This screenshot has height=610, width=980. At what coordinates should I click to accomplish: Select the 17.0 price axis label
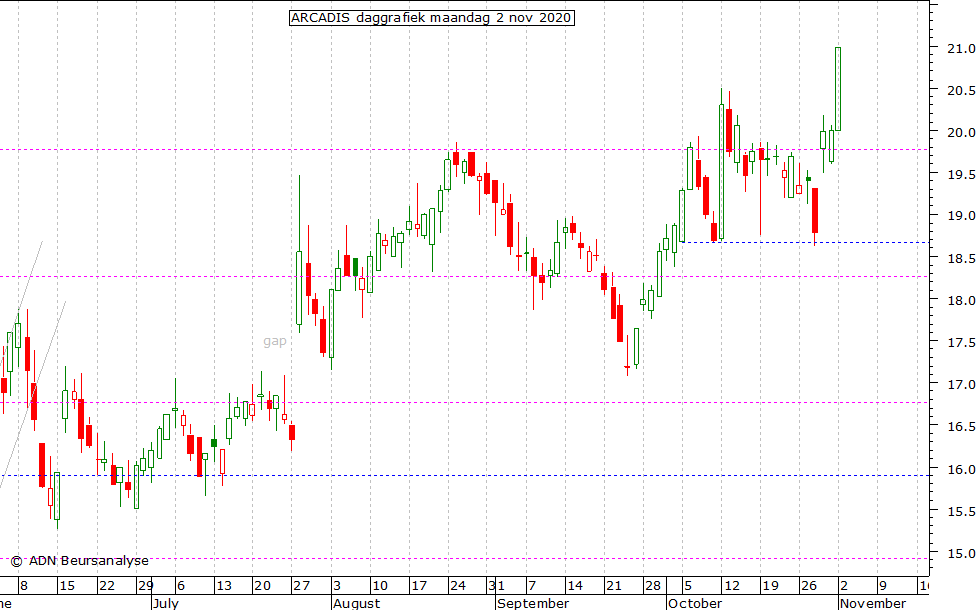tap(961, 384)
